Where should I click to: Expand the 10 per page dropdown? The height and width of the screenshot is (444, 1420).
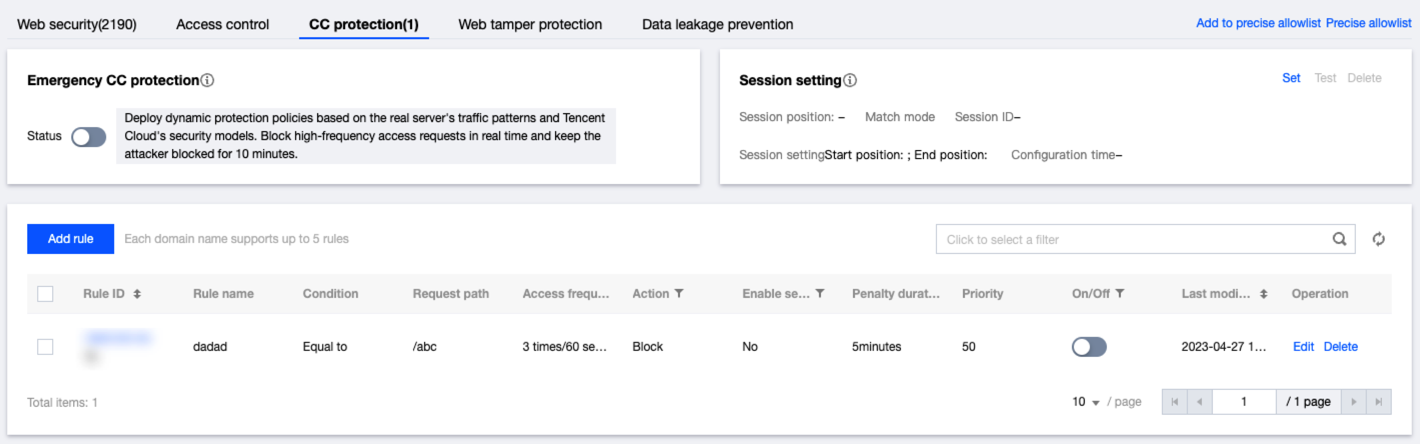click(x=1086, y=402)
